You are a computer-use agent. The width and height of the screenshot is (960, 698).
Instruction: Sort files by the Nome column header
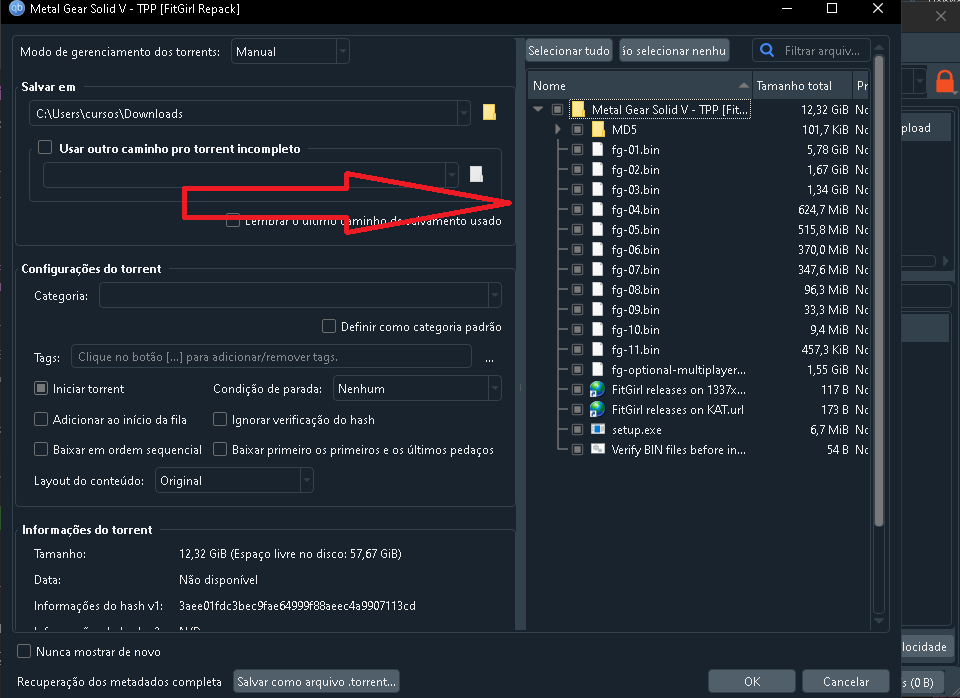click(640, 86)
